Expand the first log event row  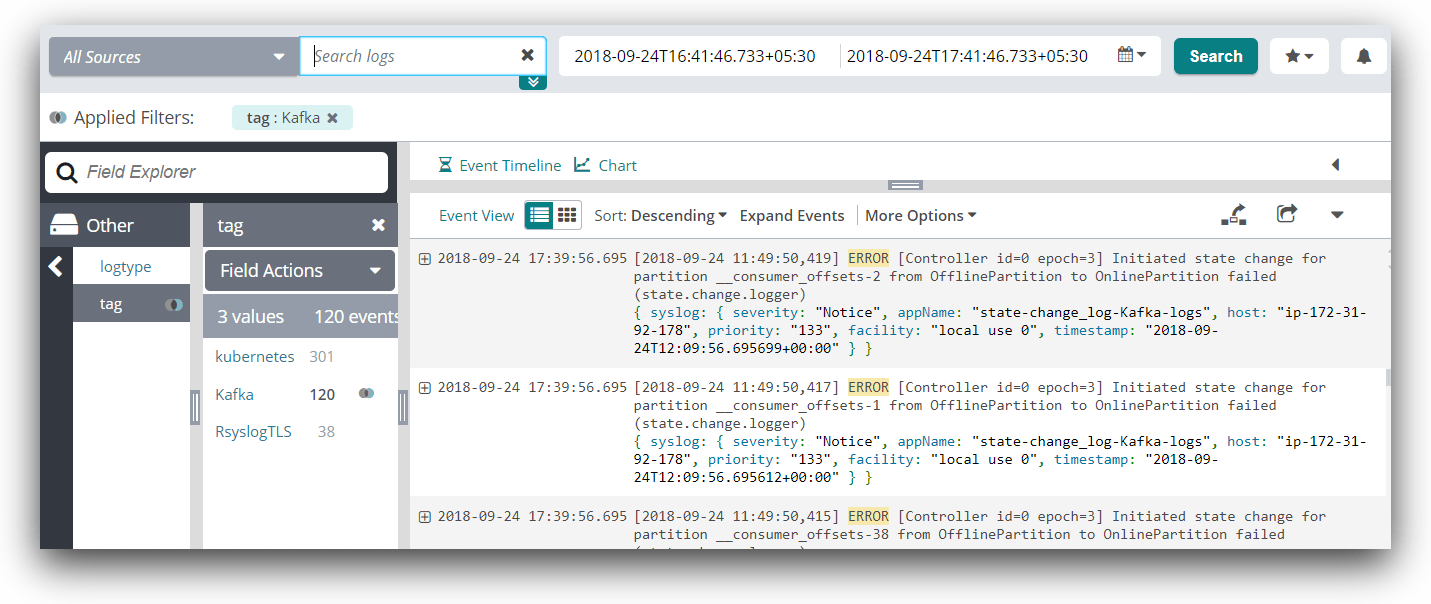click(425, 259)
